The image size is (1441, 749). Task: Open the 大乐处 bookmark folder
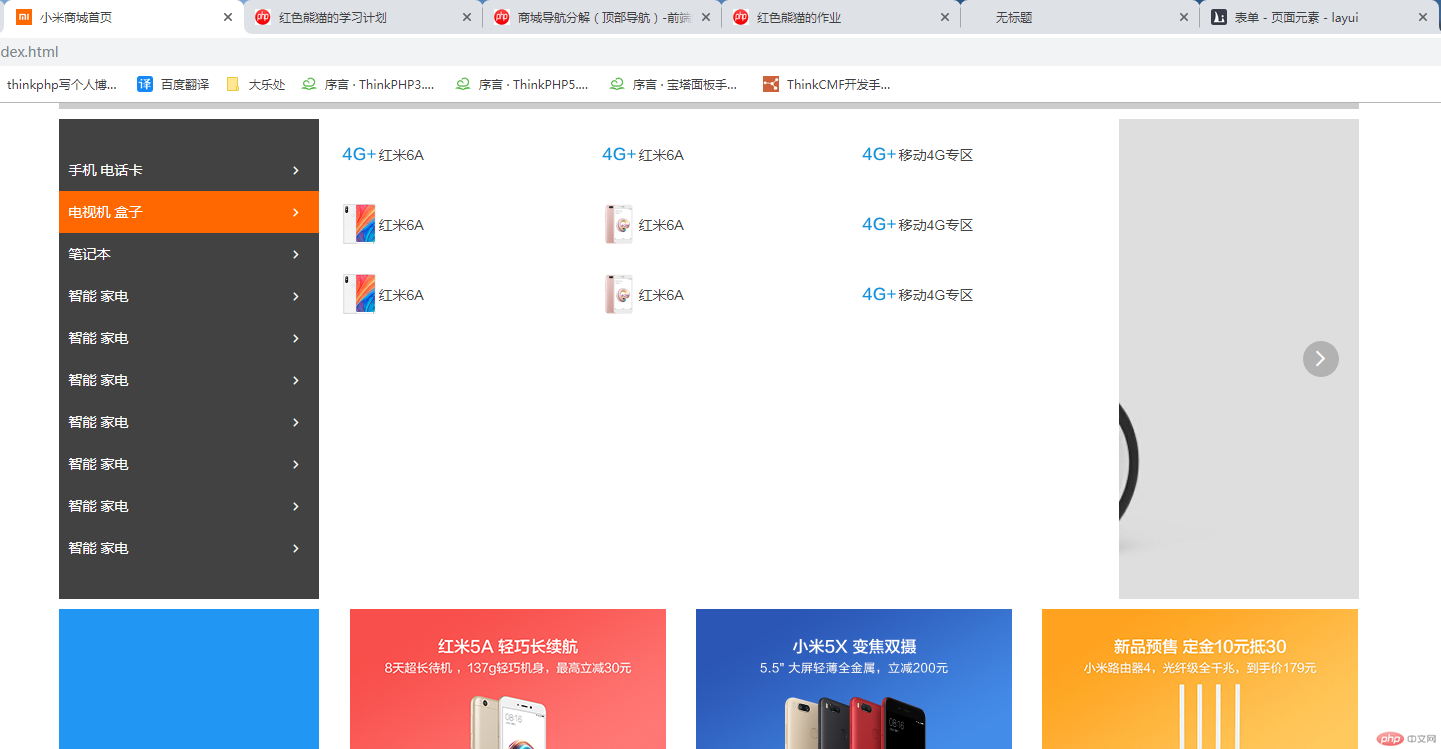[x=256, y=85]
